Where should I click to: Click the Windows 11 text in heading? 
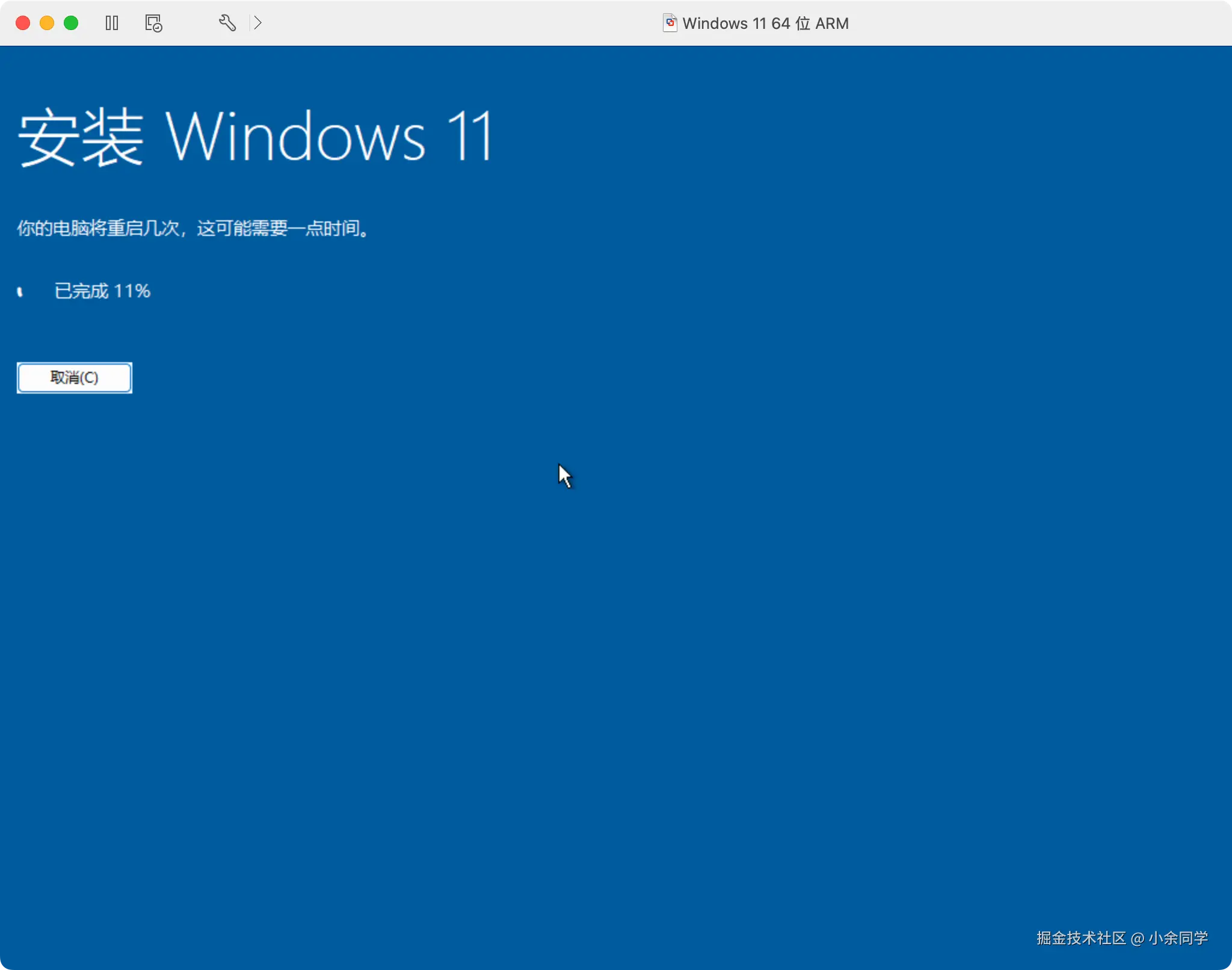pos(329,137)
